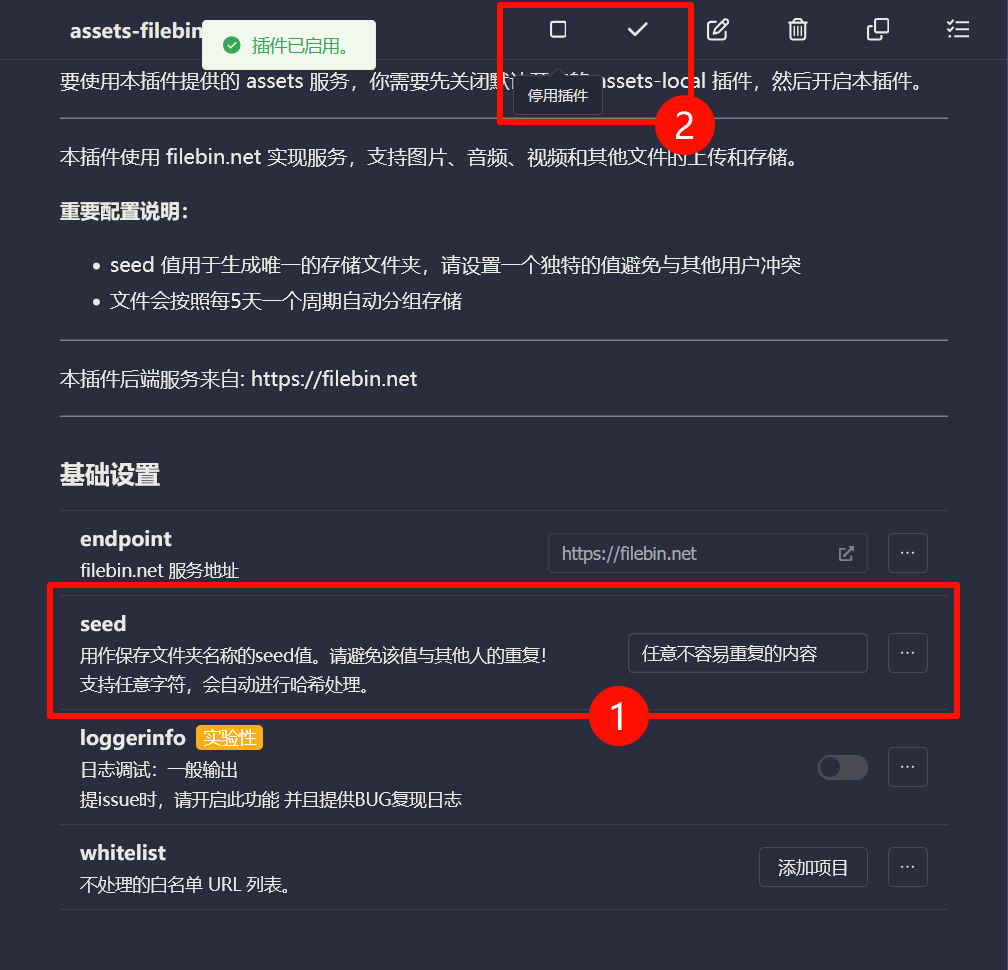The image size is (1008, 970).
Task: Click the edit pencil icon
Action: [717, 30]
